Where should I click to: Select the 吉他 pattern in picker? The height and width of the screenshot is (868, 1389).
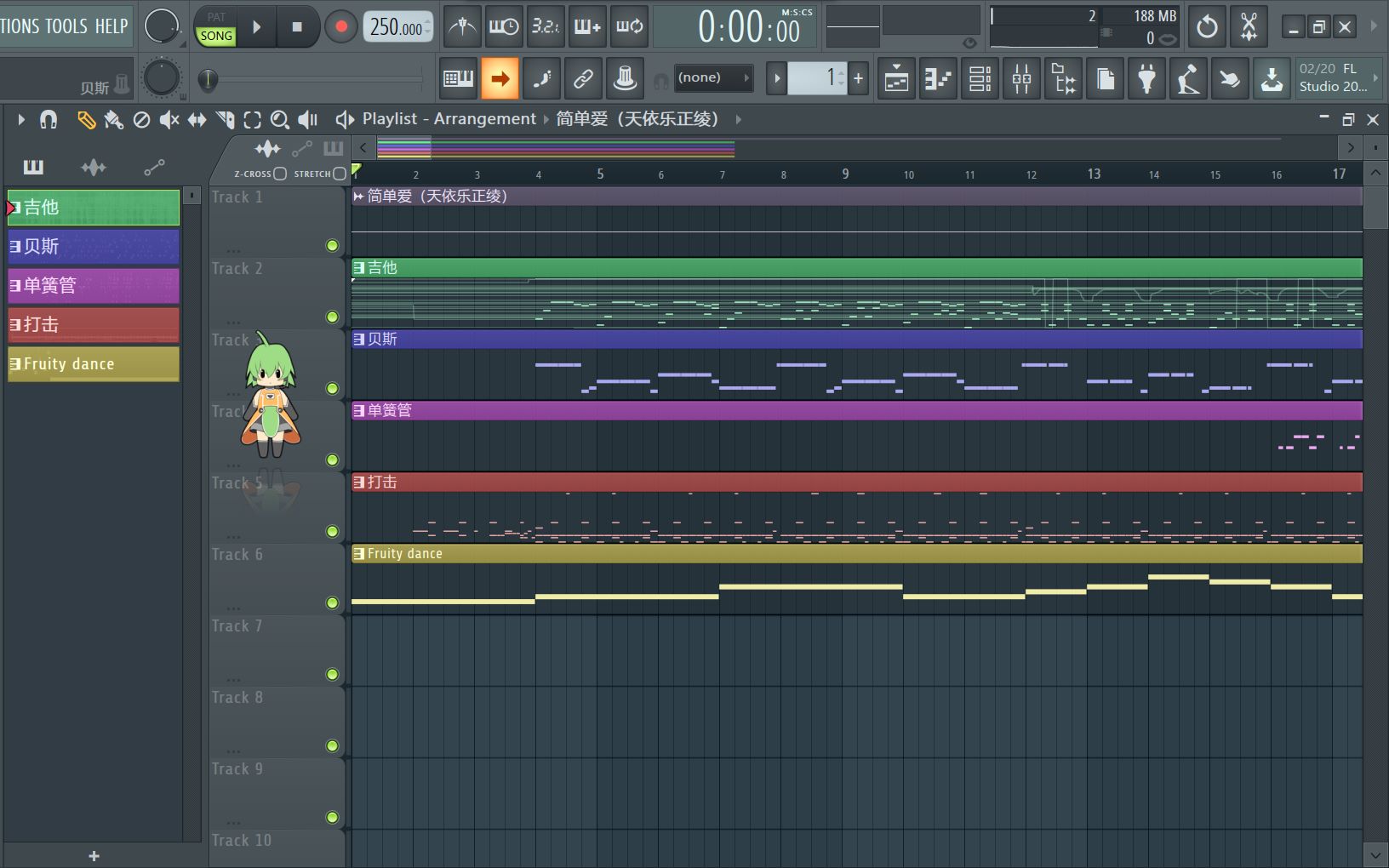(x=94, y=208)
